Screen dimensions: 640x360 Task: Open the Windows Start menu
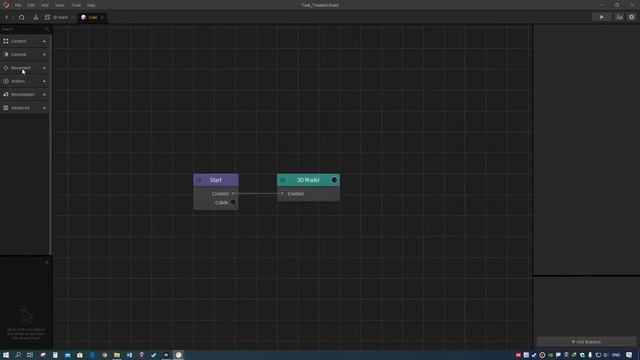[x=6, y=355]
